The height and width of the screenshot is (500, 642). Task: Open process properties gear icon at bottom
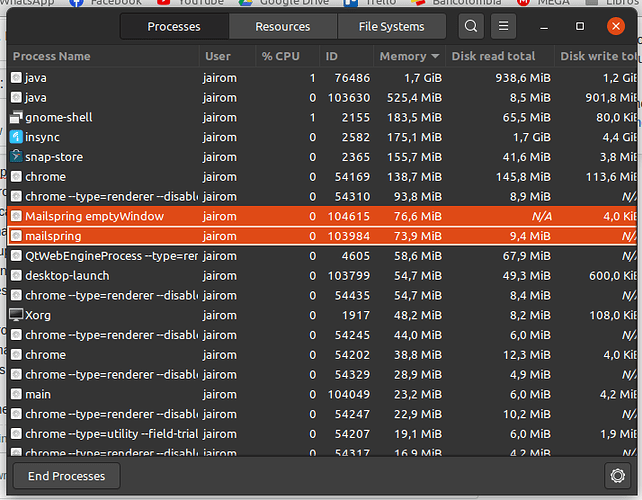tap(617, 476)
